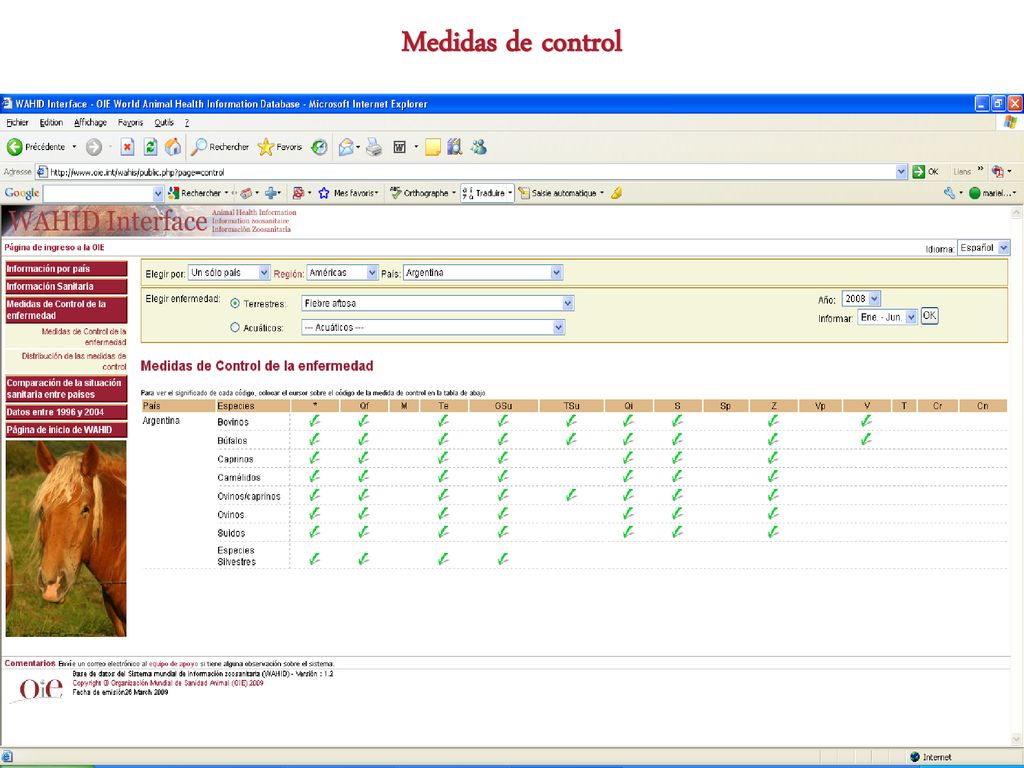Open the Google toolbar wrench settings
Image resolution: width=1024 pixels, height=768 pixels.
coord(950,193)
